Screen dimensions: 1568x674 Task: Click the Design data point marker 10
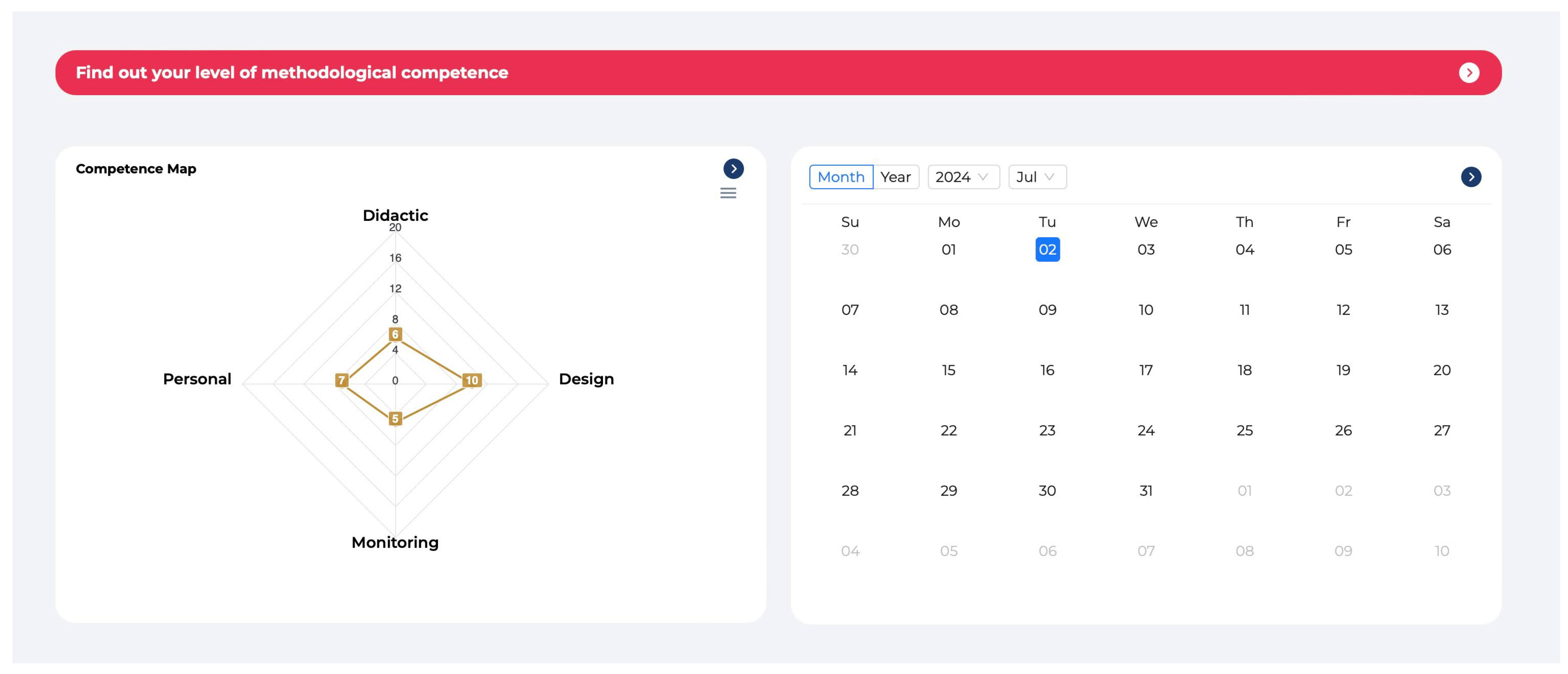[x=471, y=380]
